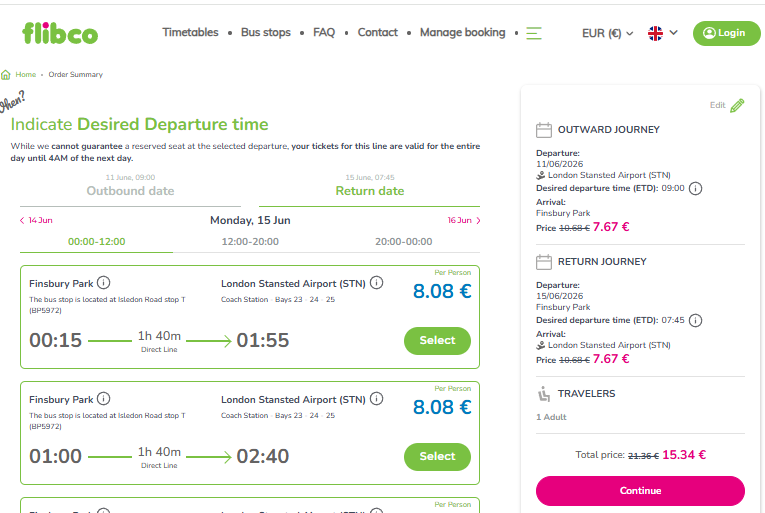Go to next day 16 Jun
This screenshot has height=513, width=765.
tap(464, 221)
